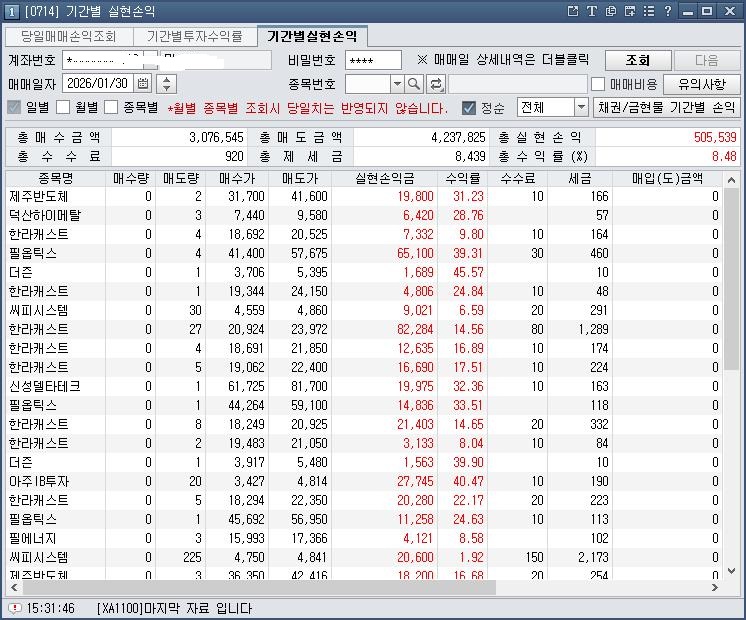Click the copy screen icon in title bar

610,11
